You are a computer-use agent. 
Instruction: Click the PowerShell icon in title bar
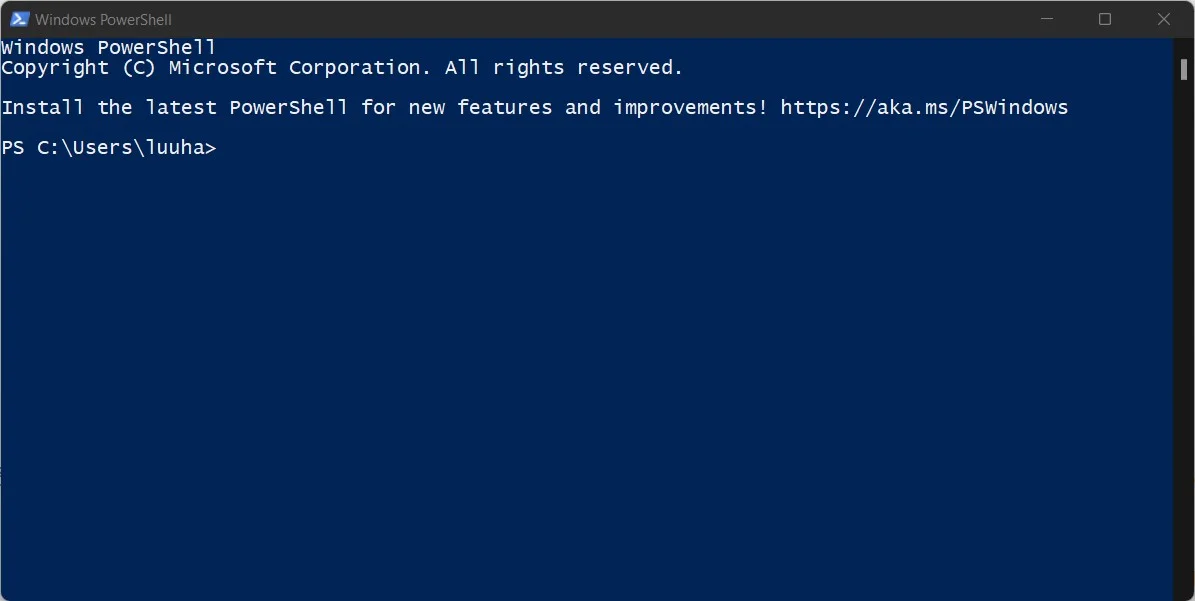[x=19, y=19]
